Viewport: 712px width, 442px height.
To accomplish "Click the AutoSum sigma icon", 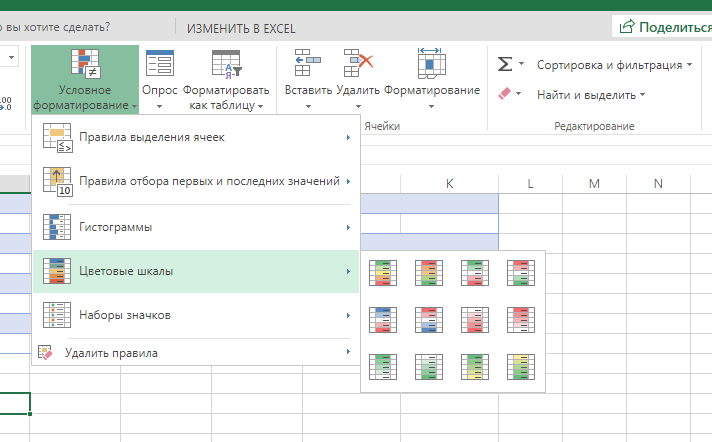I will 504,64.
